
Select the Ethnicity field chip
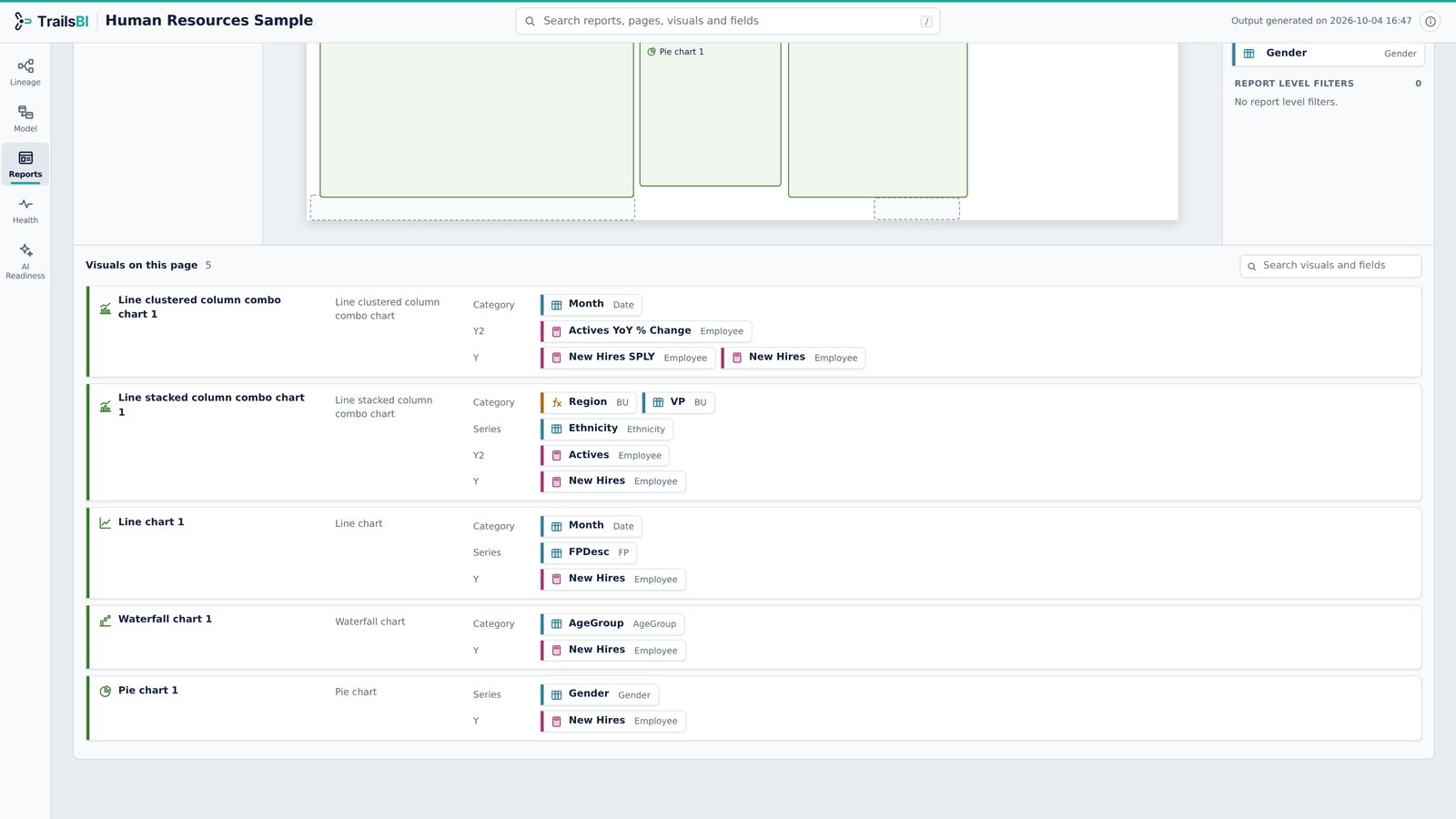607,429
